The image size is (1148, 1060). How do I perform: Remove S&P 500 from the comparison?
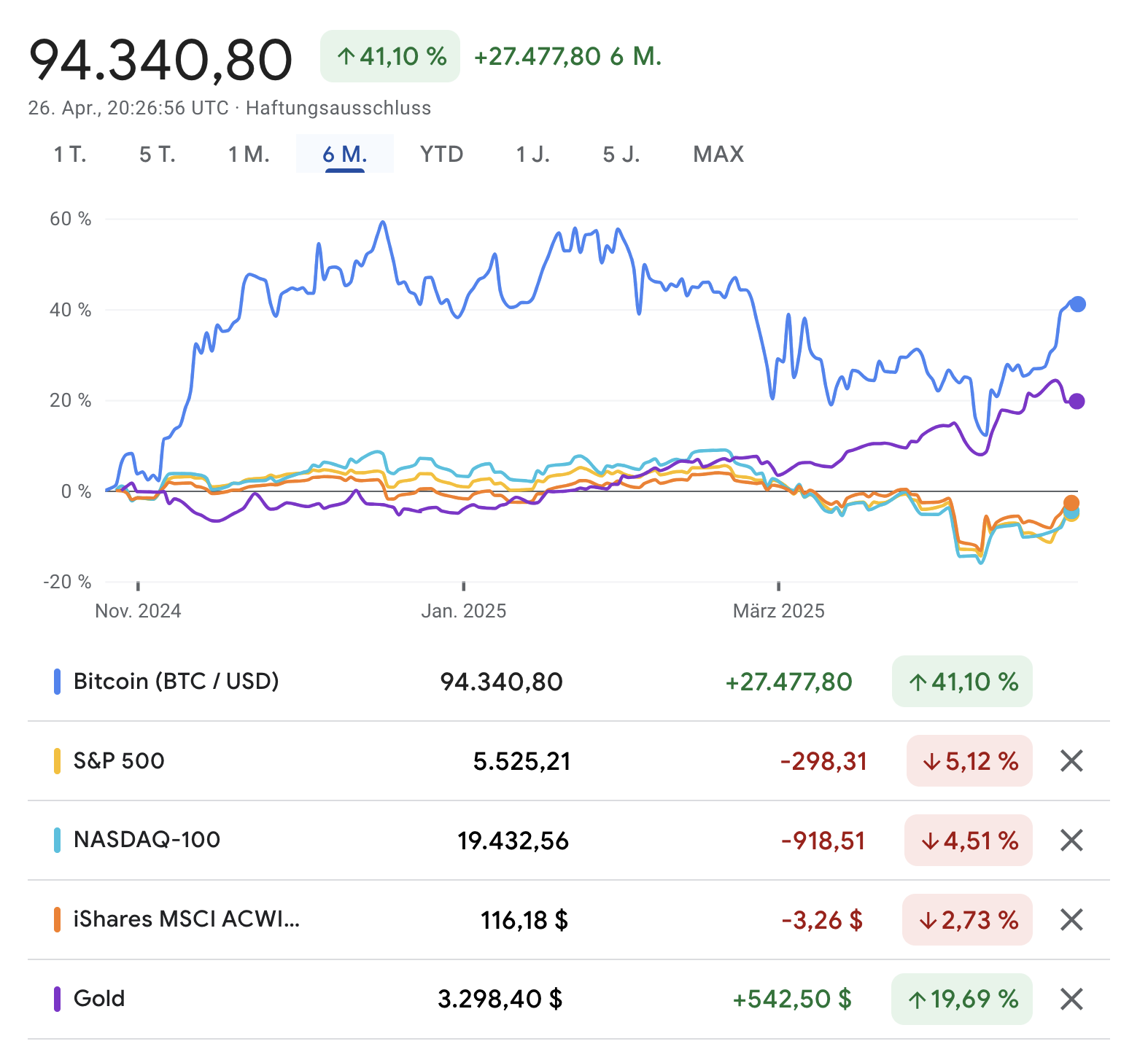[1071, 761]
